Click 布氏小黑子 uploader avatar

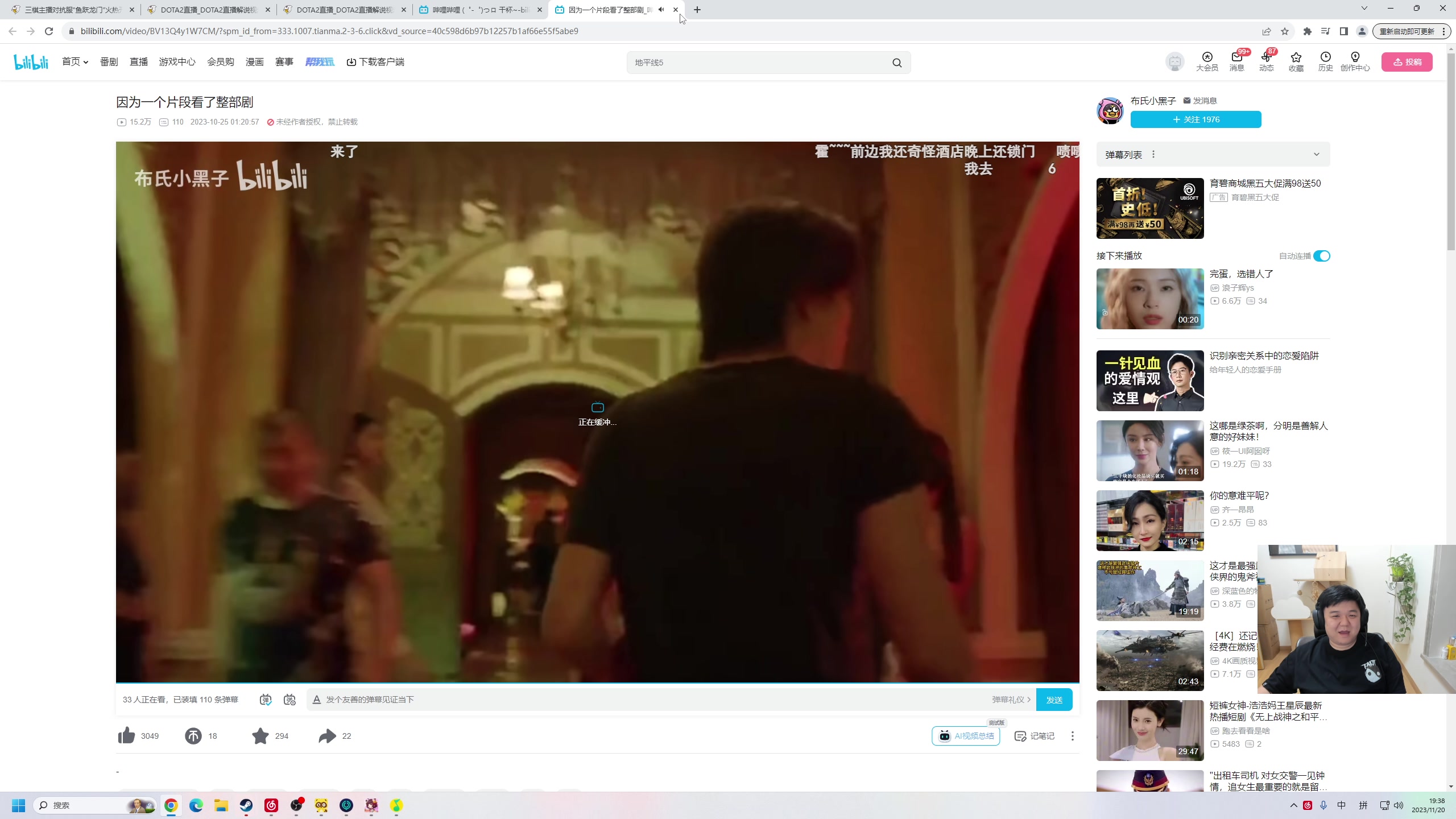(1110, 110)
